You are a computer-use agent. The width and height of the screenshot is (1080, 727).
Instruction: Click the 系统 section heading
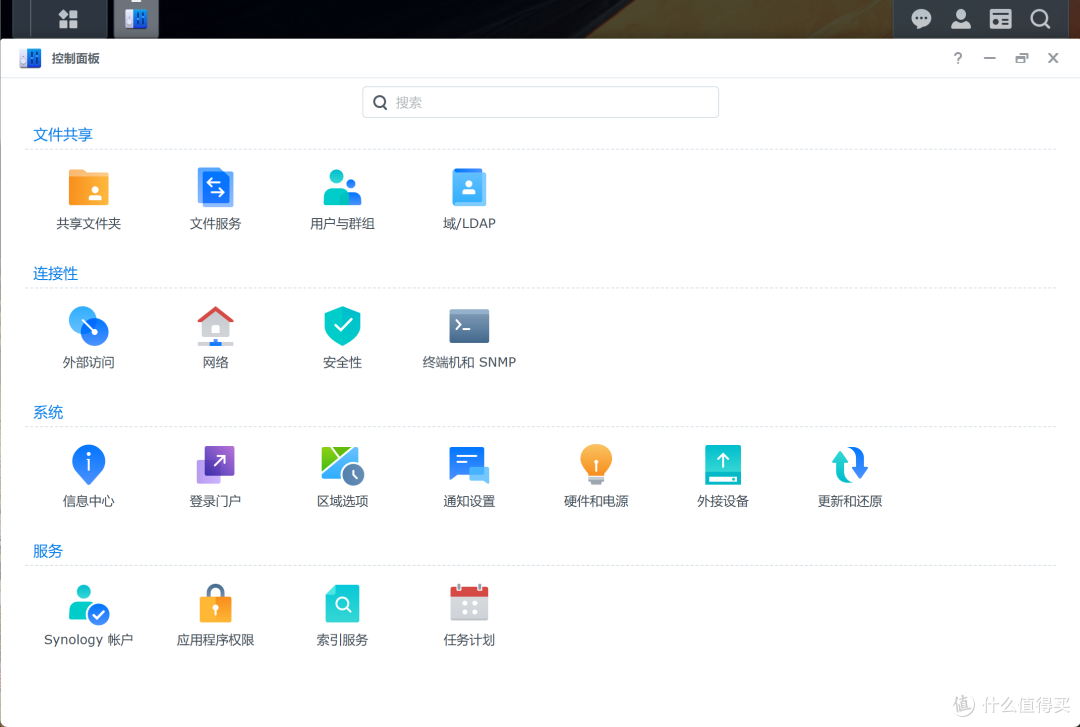48,412
